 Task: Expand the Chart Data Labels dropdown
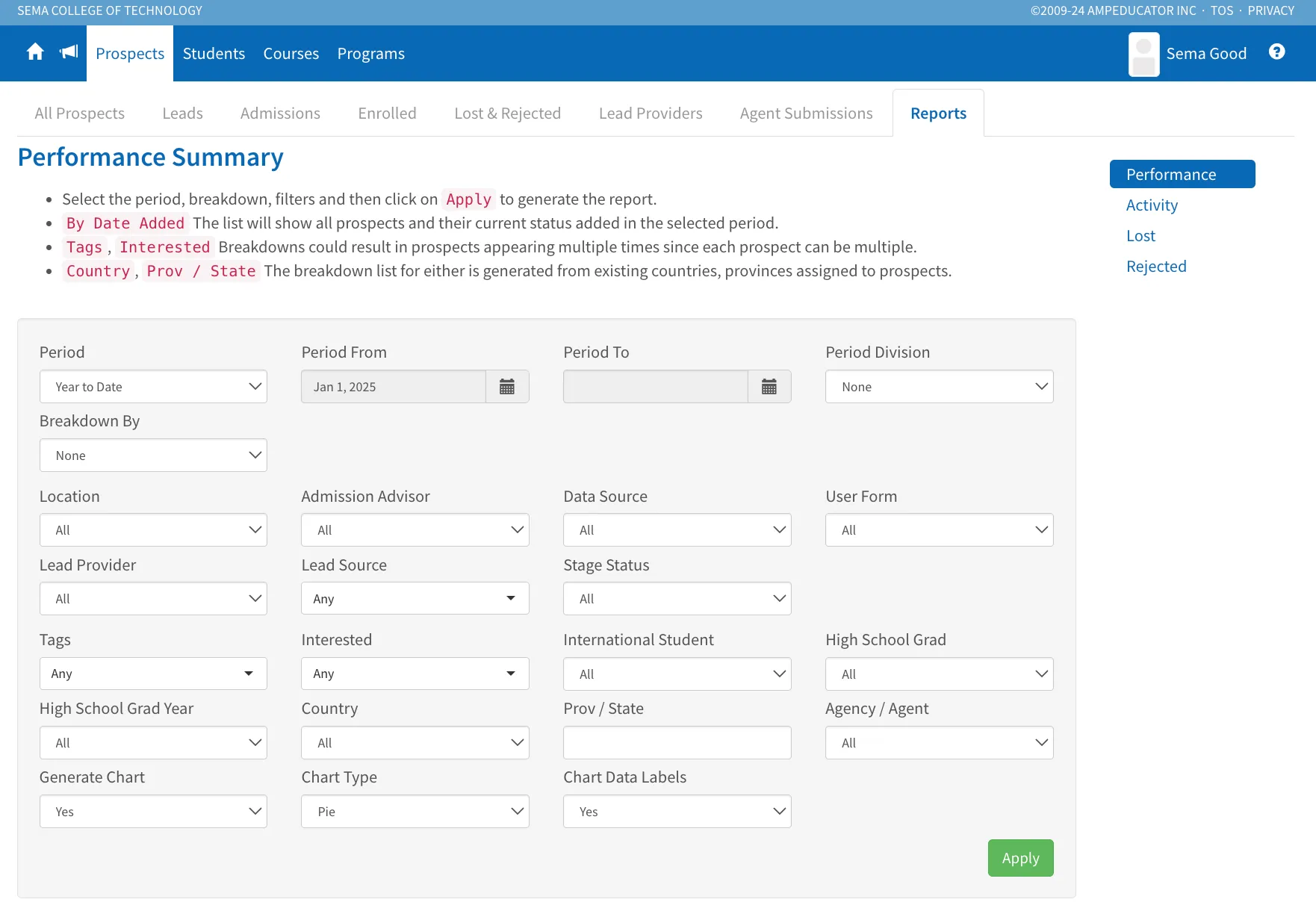tap(677, 812)
